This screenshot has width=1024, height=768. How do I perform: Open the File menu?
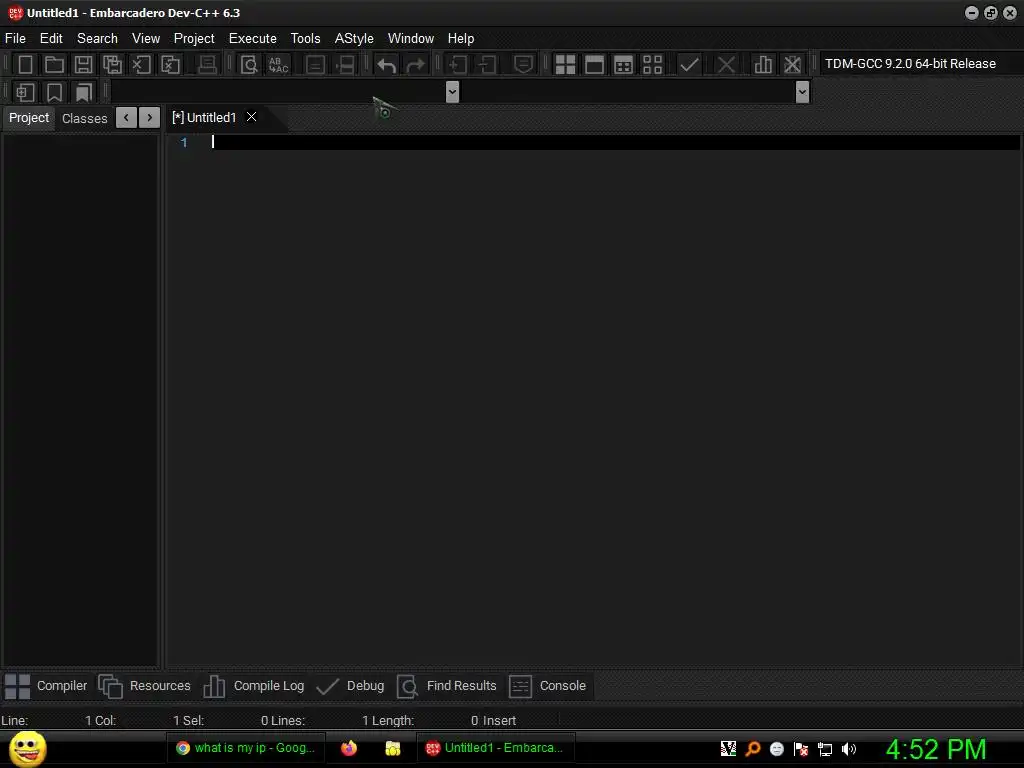tap(15, 39)
